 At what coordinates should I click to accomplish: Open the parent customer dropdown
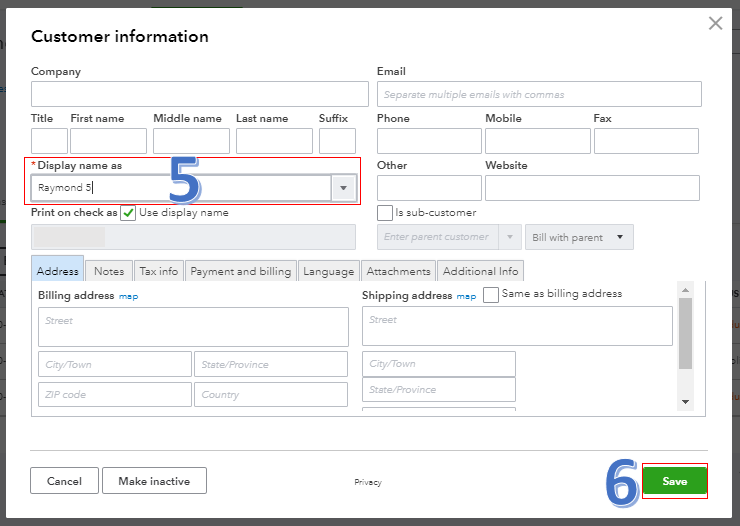coord(510,237)
